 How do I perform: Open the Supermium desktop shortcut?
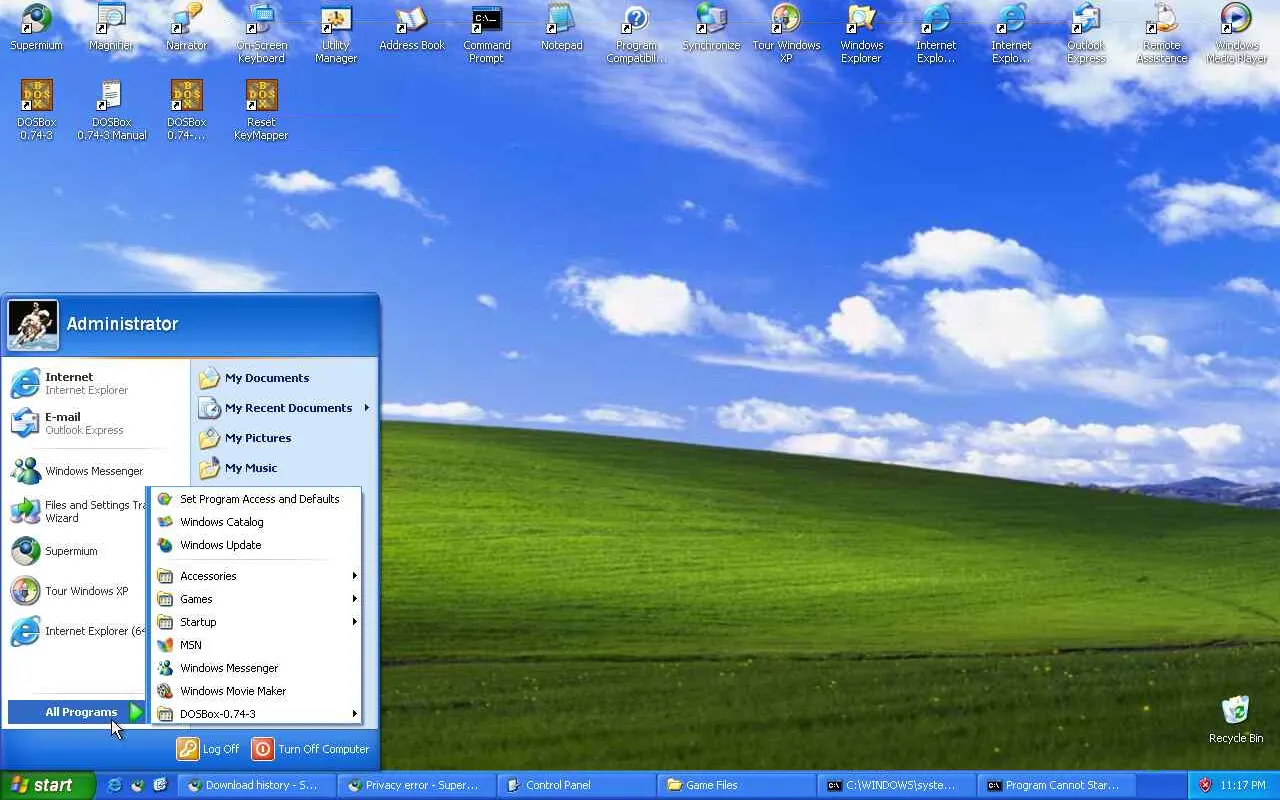pos(36,28)
